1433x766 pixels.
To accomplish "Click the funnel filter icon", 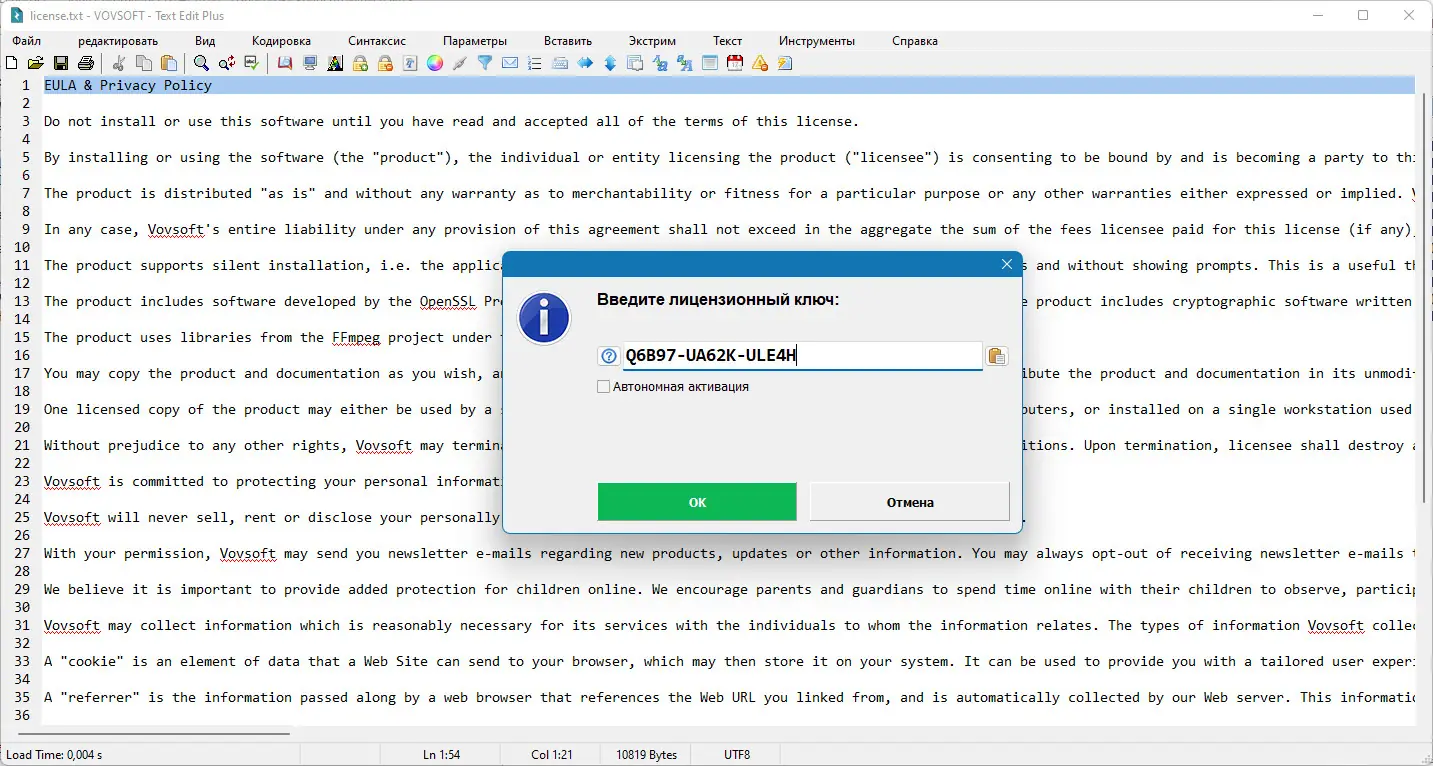I will click(485, 63).
